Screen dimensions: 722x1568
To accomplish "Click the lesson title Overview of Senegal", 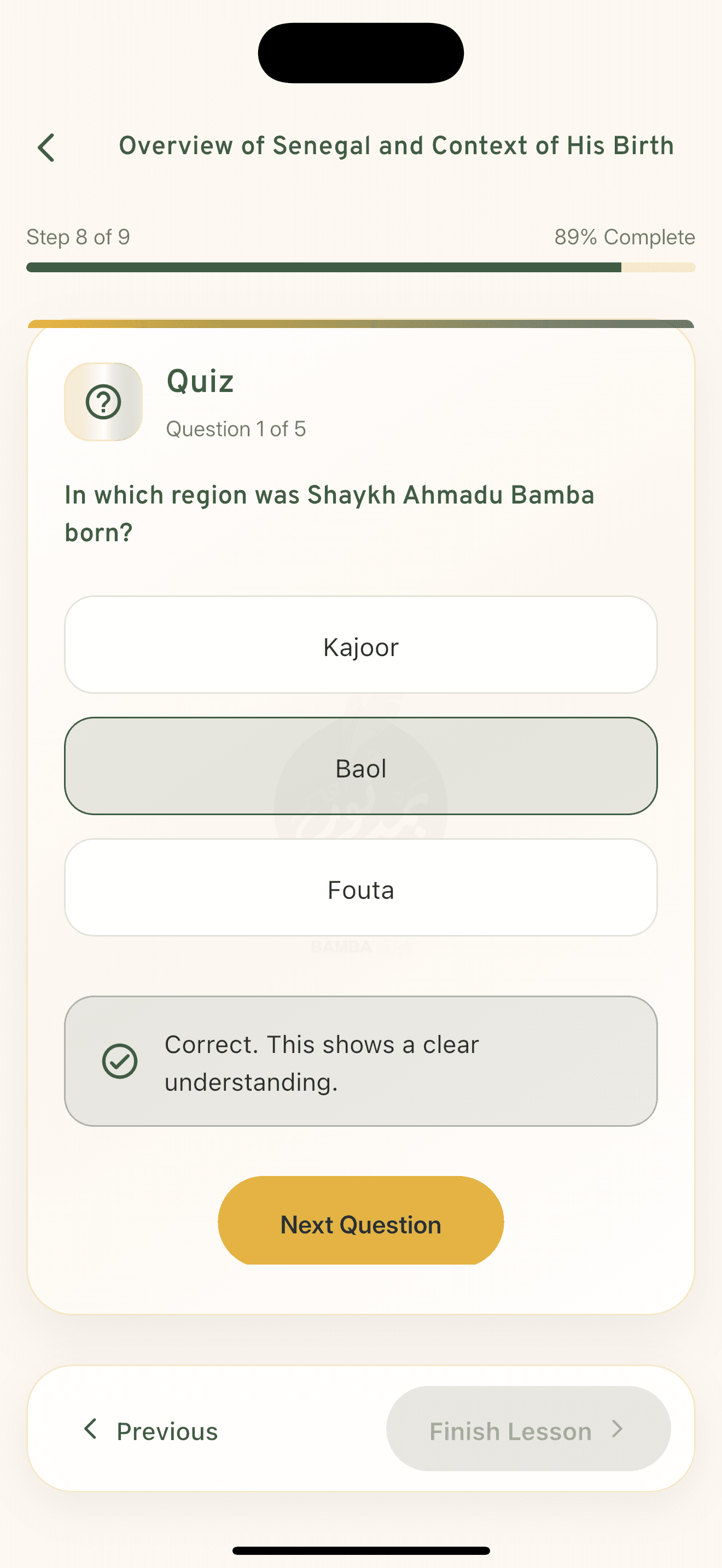I will (x=397, y=145).
